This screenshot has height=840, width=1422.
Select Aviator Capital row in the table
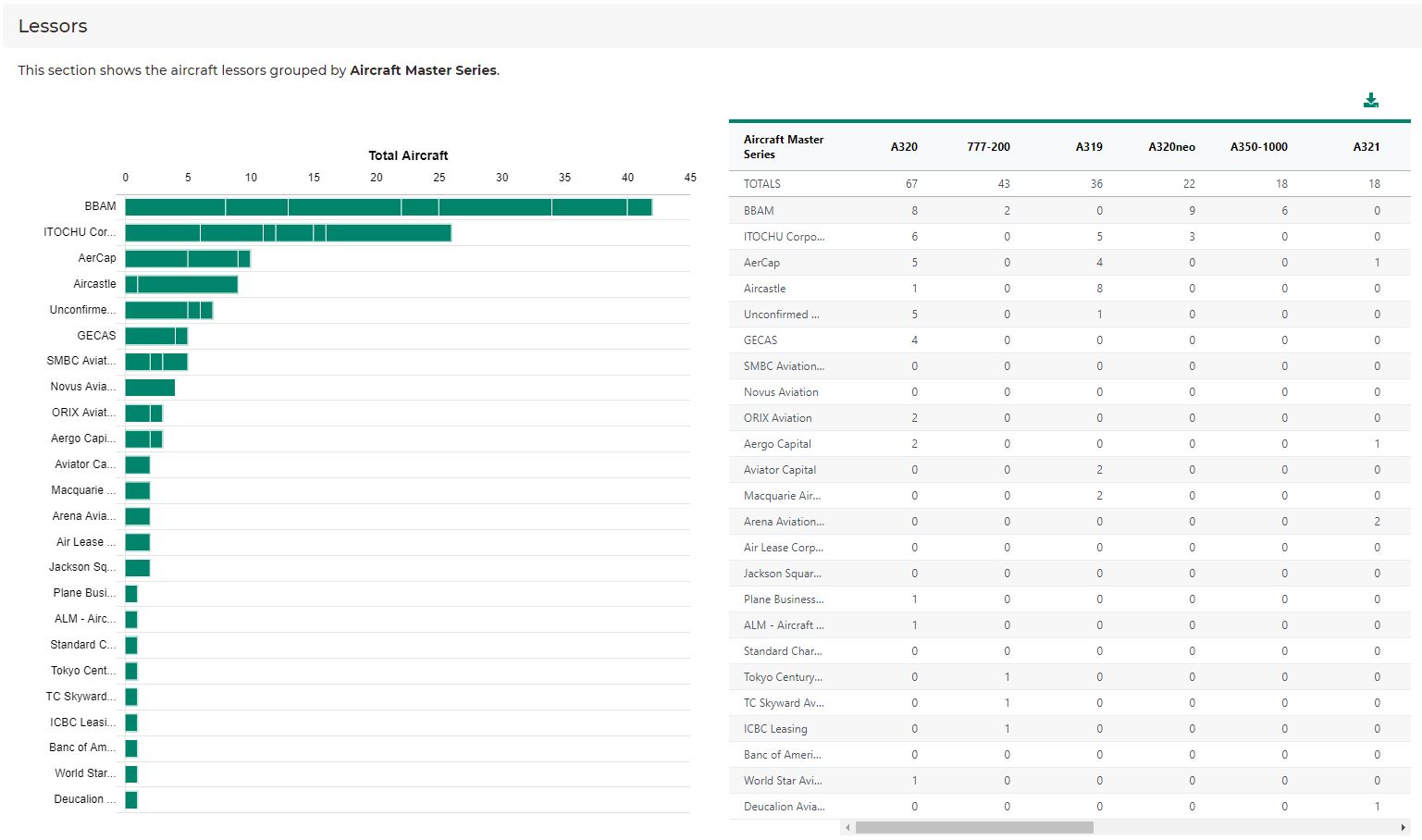[1070, 470]
